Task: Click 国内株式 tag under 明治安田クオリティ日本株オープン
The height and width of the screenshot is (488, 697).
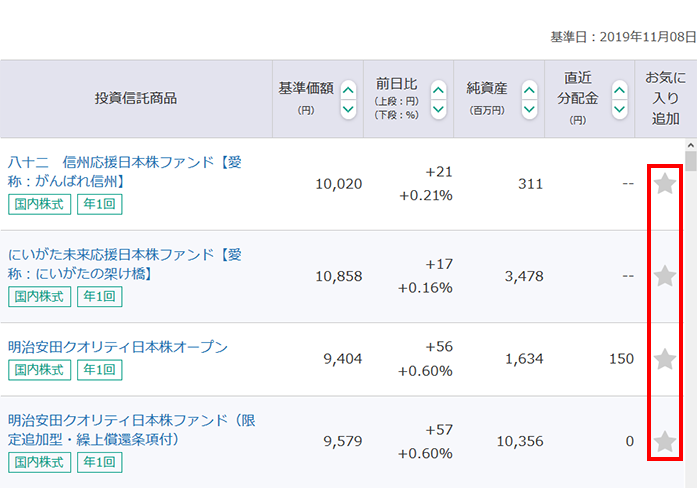Action: tap(40, 370)
